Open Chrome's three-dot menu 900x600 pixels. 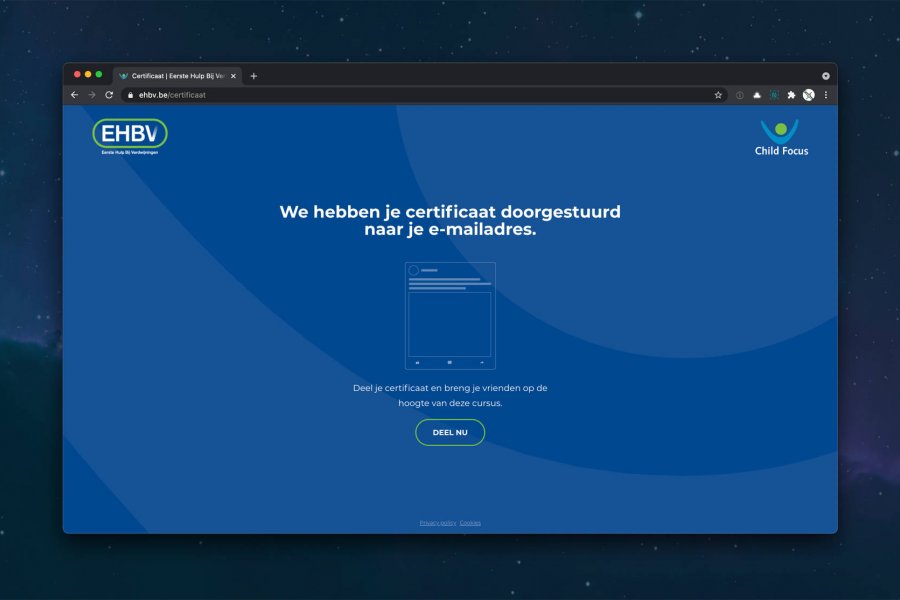[825, 95]
